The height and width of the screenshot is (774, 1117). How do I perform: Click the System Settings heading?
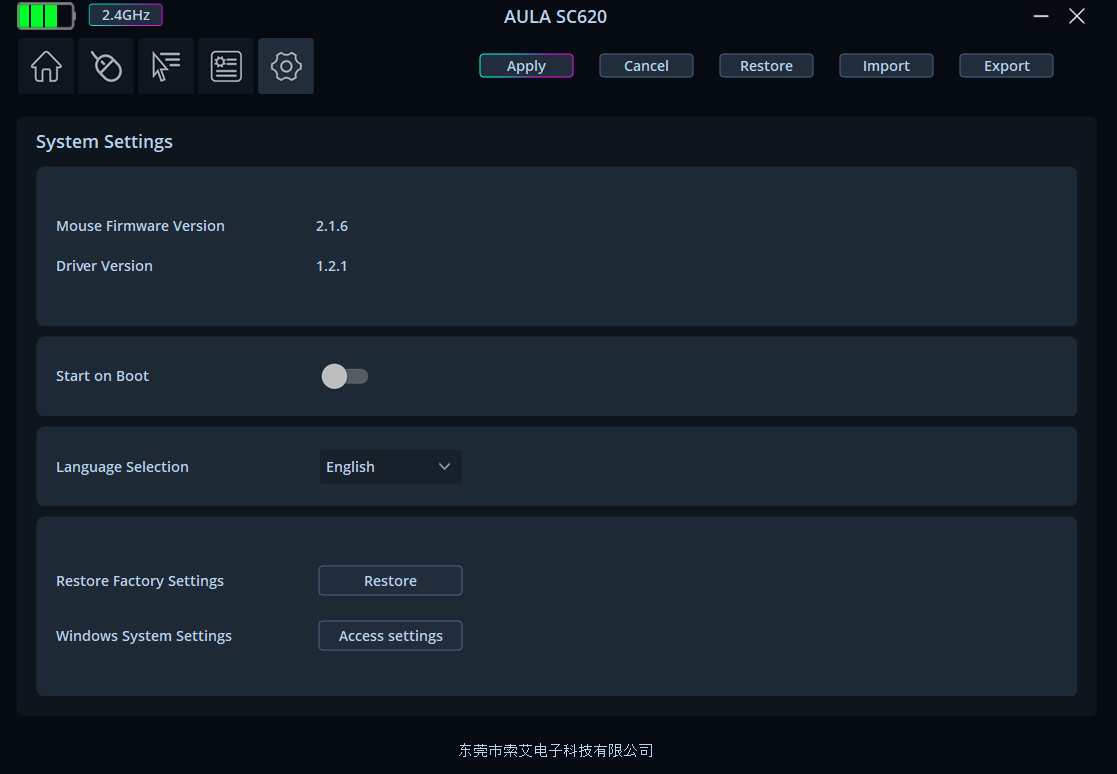[104, 142]
